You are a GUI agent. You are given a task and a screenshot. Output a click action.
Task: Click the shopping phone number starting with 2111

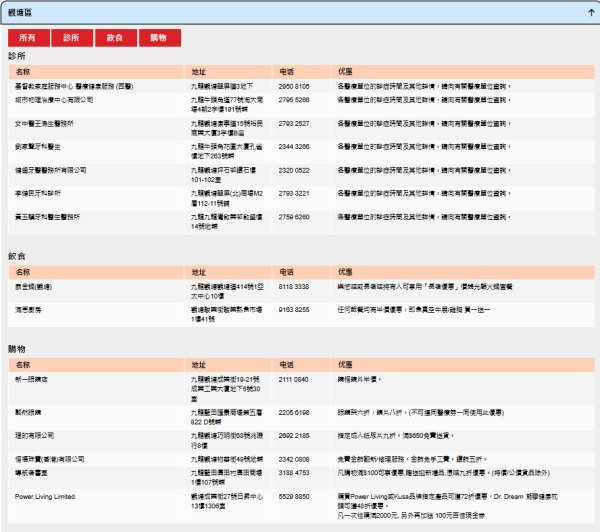point(293,380)
